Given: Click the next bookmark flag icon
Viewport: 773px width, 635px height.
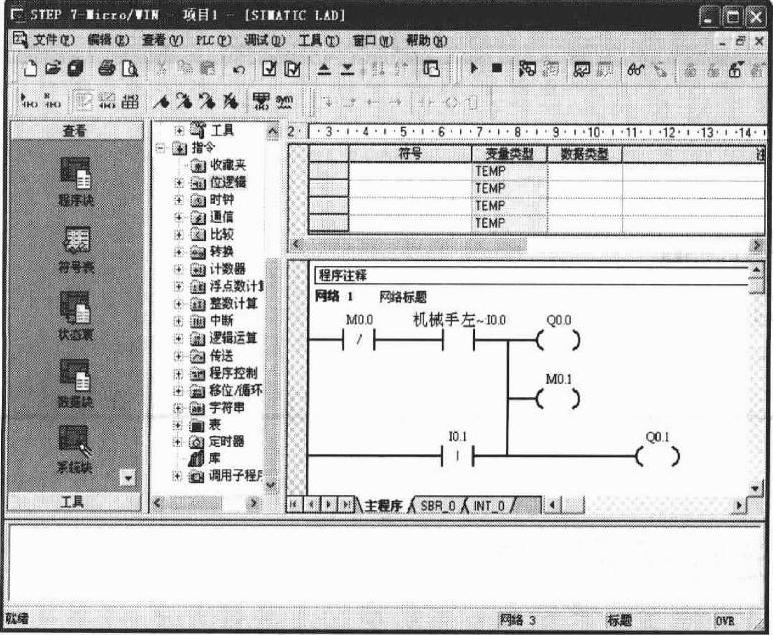Looking at the screenshot, I should tap(184, 101).
